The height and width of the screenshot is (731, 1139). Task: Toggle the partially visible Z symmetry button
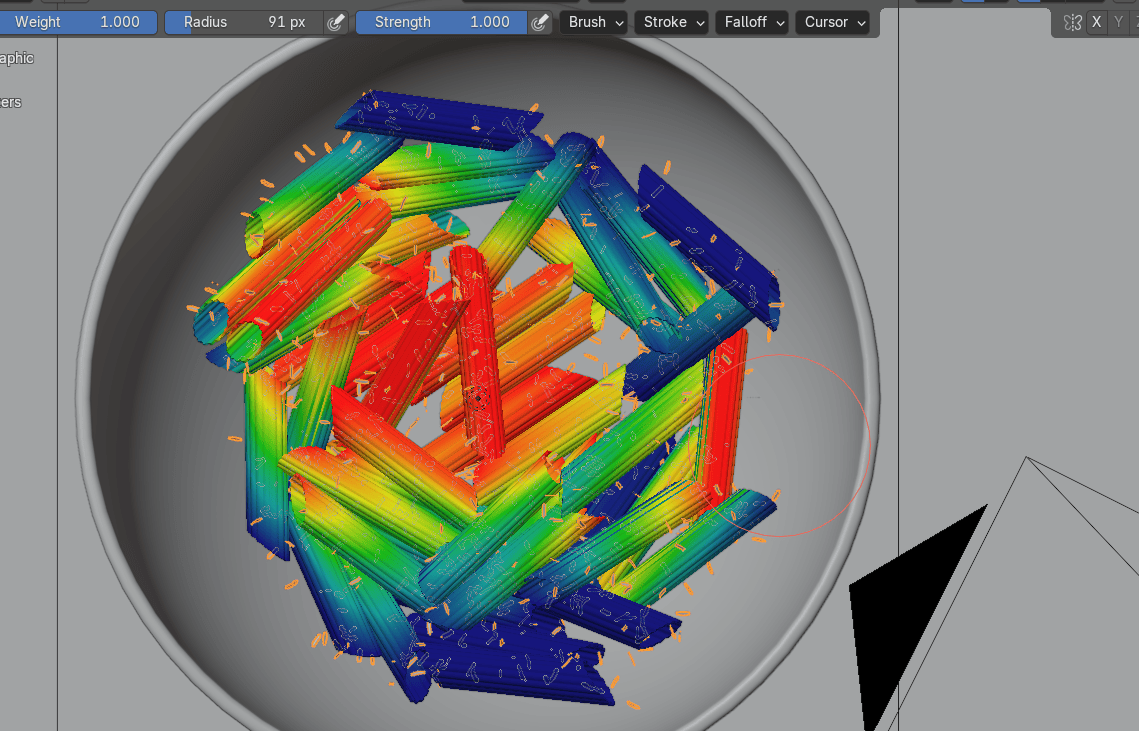[x=1136, y=22]
